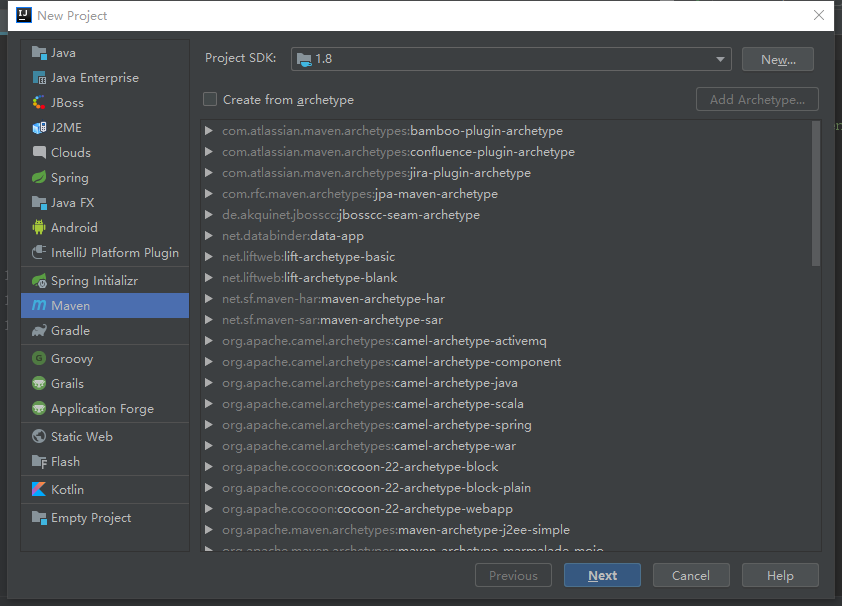Open the Project SDK dropdown arrow
The image size is (842, 606).
click(720, 59)
